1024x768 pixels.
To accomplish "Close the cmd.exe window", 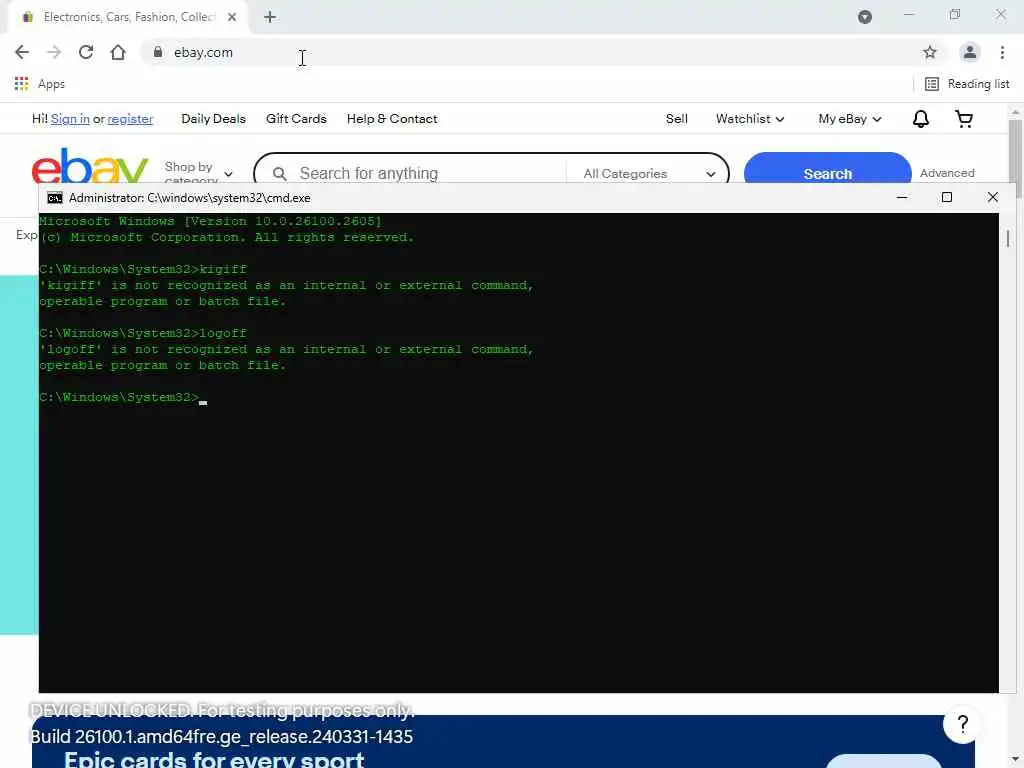I will (992, 197).
